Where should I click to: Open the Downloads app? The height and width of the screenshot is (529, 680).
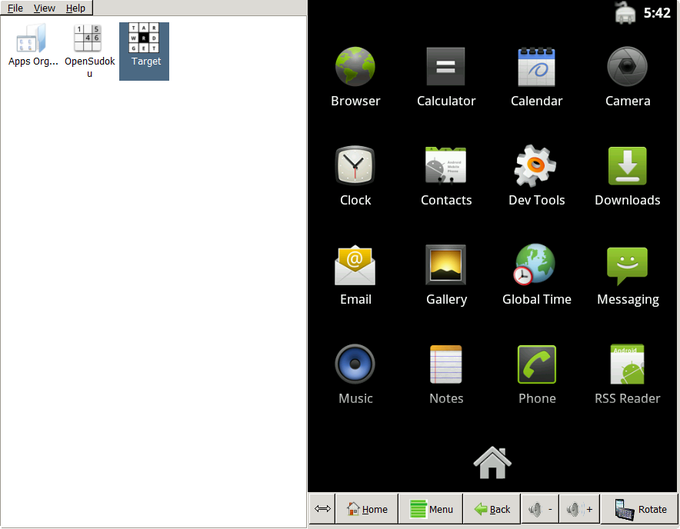point(627,176)
